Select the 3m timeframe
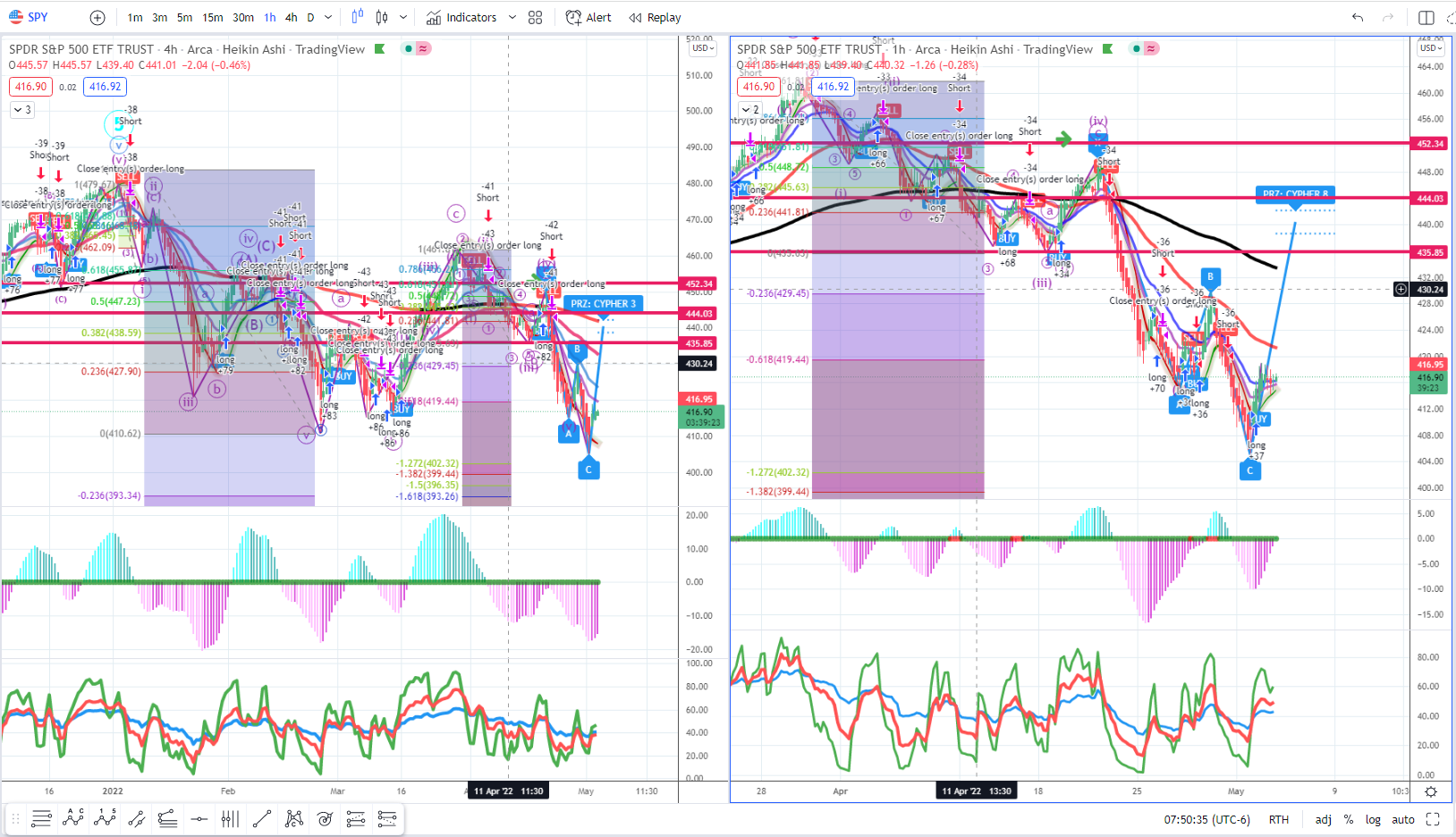1456x837 pixels. pyautogui.click(x=160, y=17)
